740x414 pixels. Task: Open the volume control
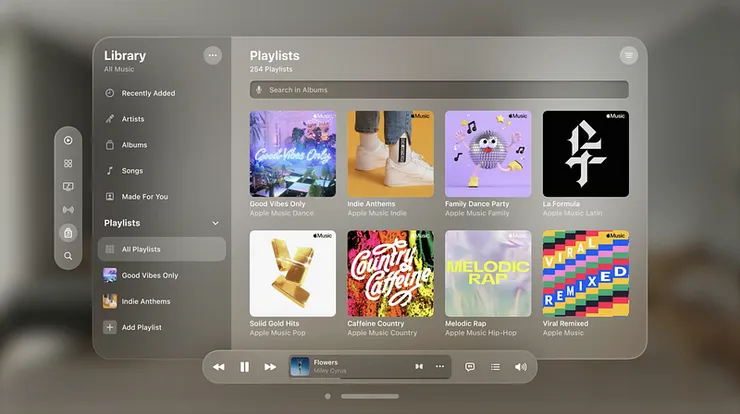click(x=521, y=367)
